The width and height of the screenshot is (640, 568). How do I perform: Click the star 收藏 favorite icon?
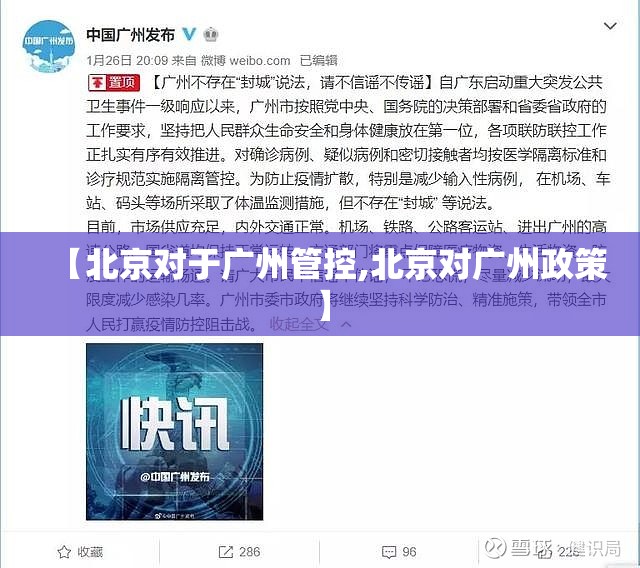[x=64, y=552]
